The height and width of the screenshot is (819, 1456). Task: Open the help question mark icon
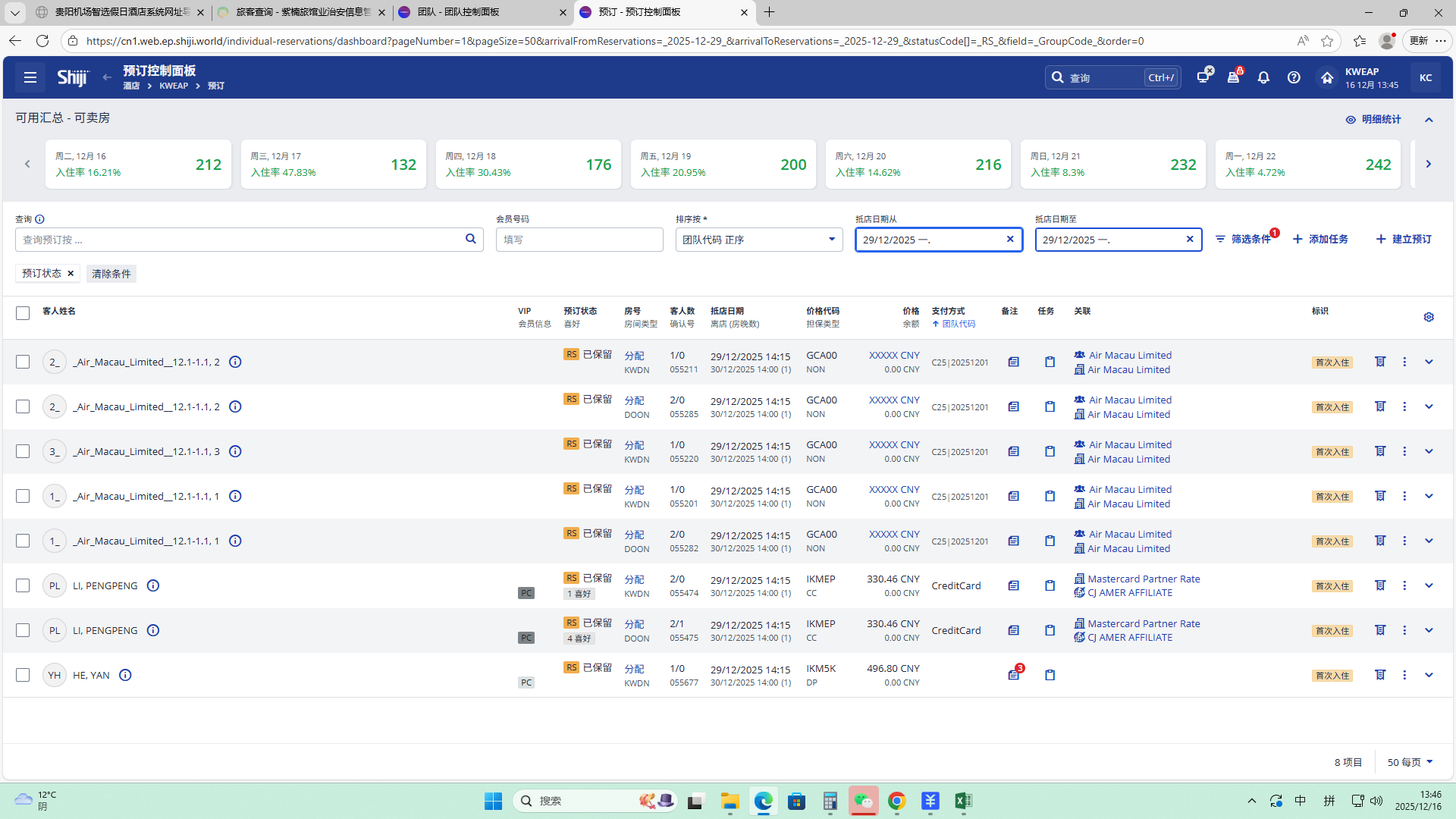[1294, 77]
